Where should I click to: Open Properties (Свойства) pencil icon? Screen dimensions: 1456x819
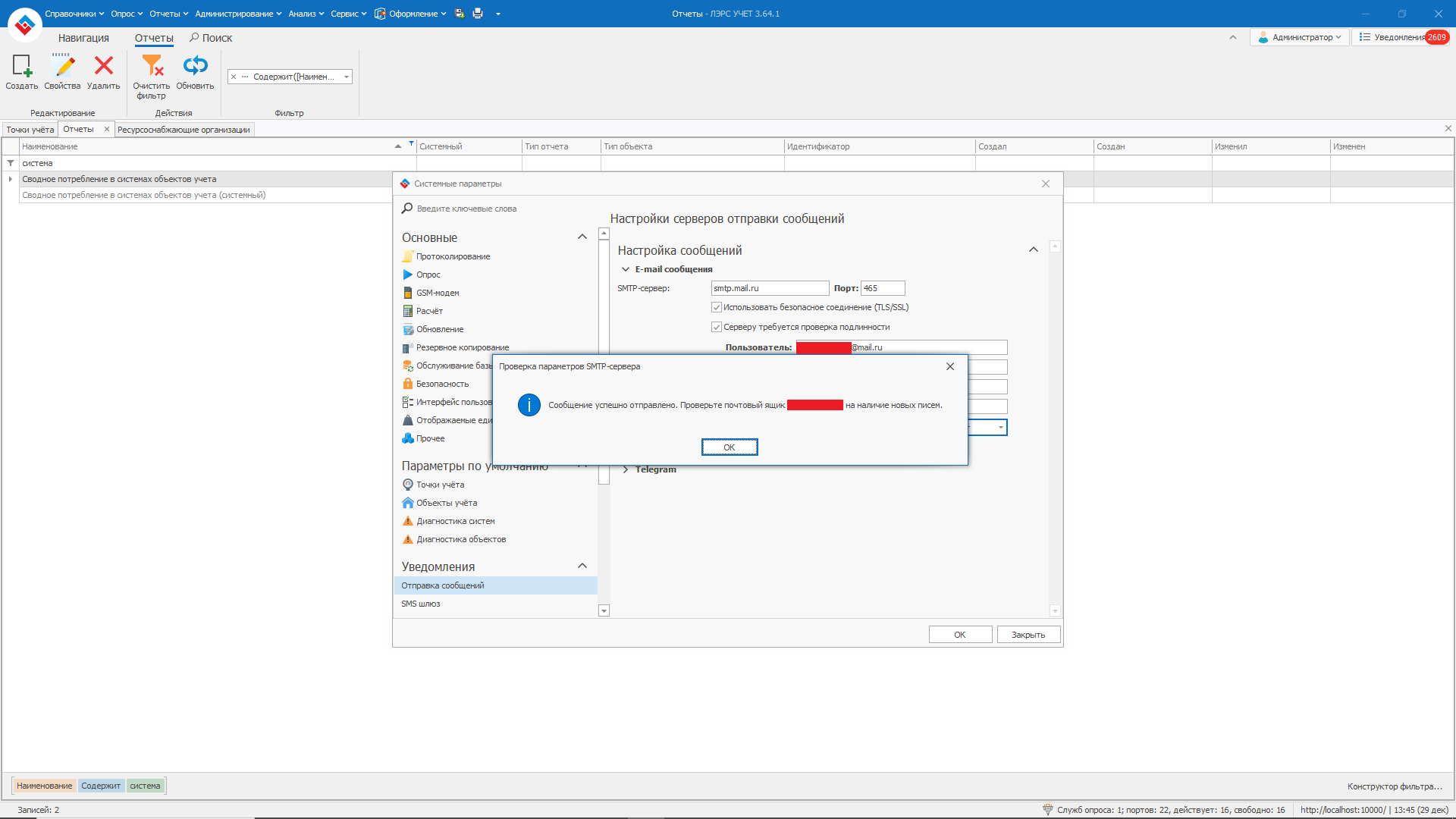(x=62, y=67)
